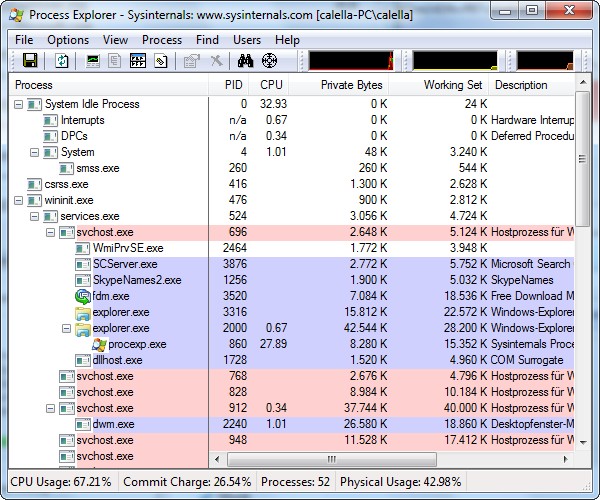
Task: Select the DPCs row
Action: point(292,136)
